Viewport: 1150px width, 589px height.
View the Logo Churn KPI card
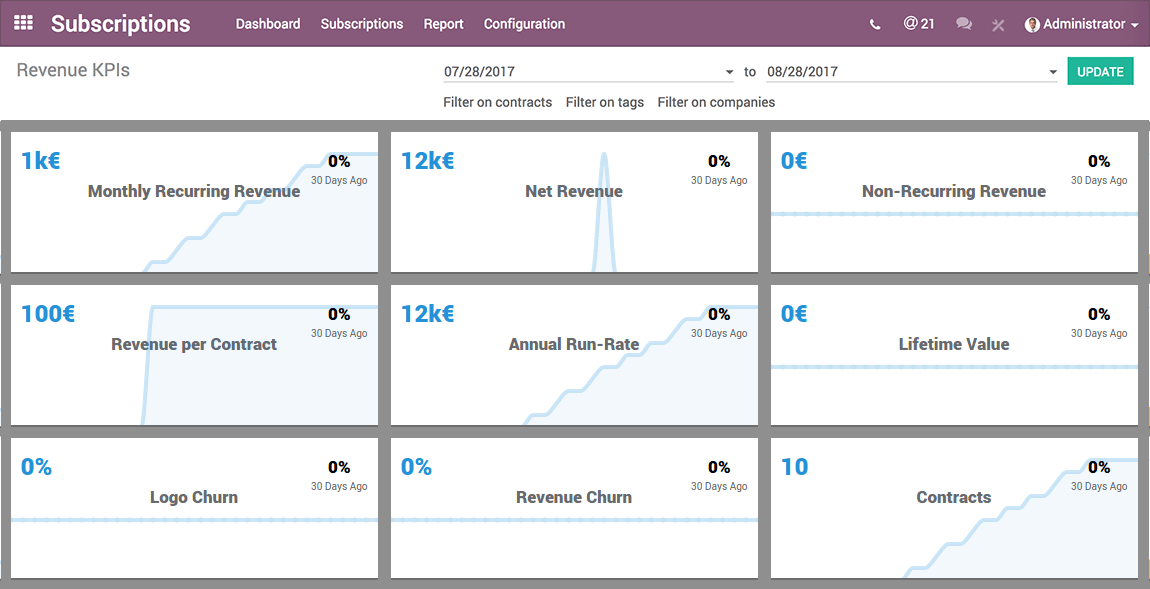194,508
